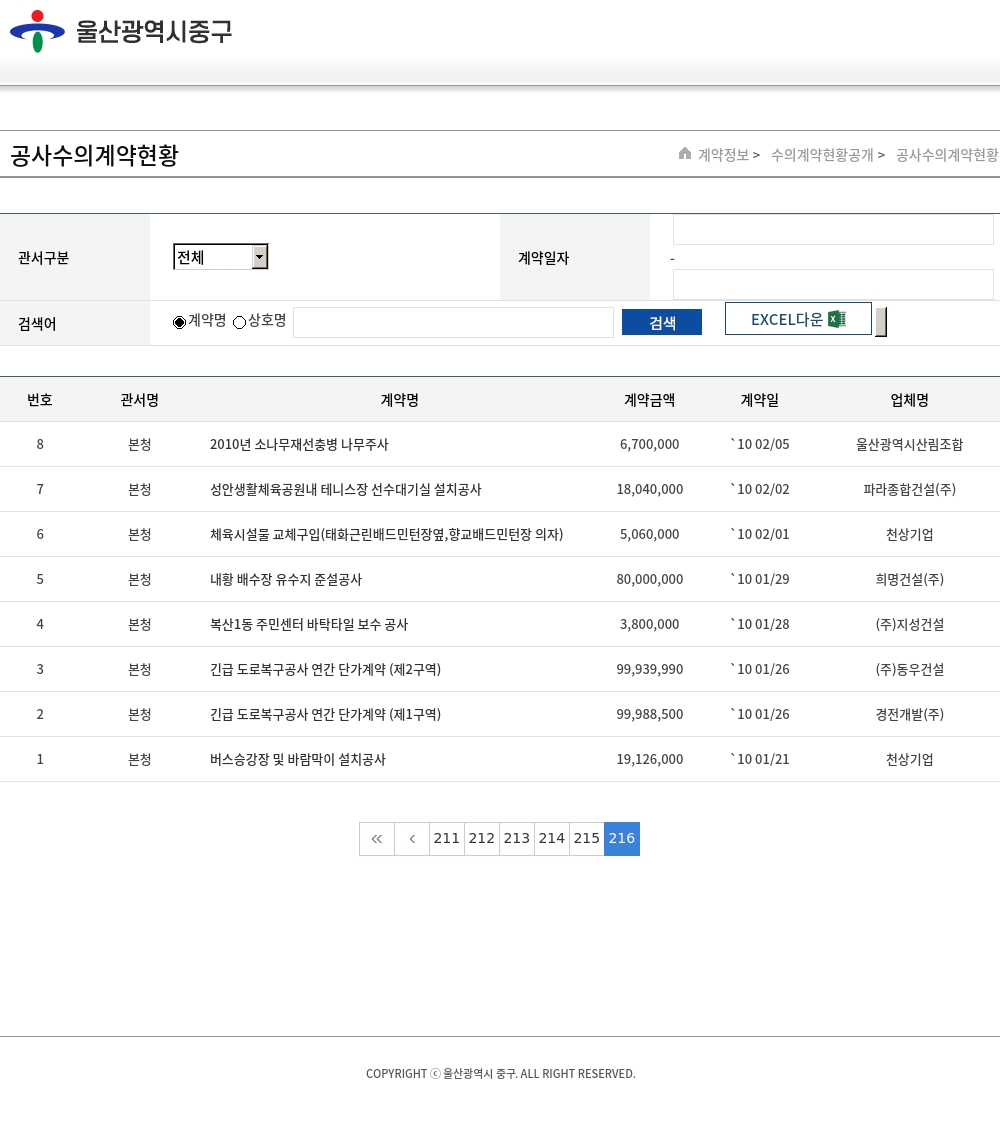Viewport: 1000px width, 1137px height.
Task: Click the home icon in breadcrumb
Action: coord(685,154)
